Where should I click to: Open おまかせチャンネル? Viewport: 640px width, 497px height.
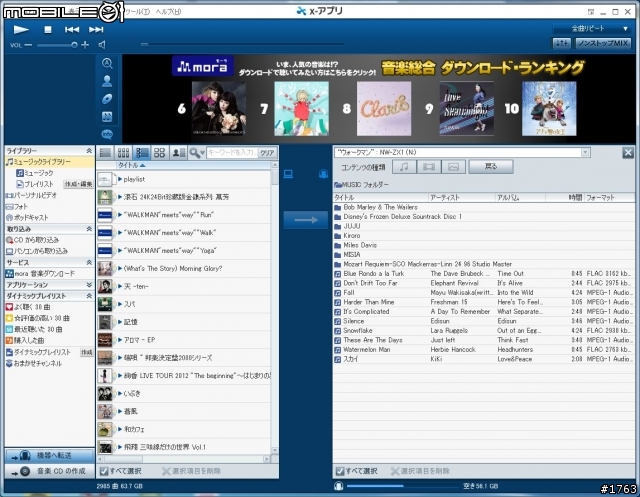tap(34, 363)
